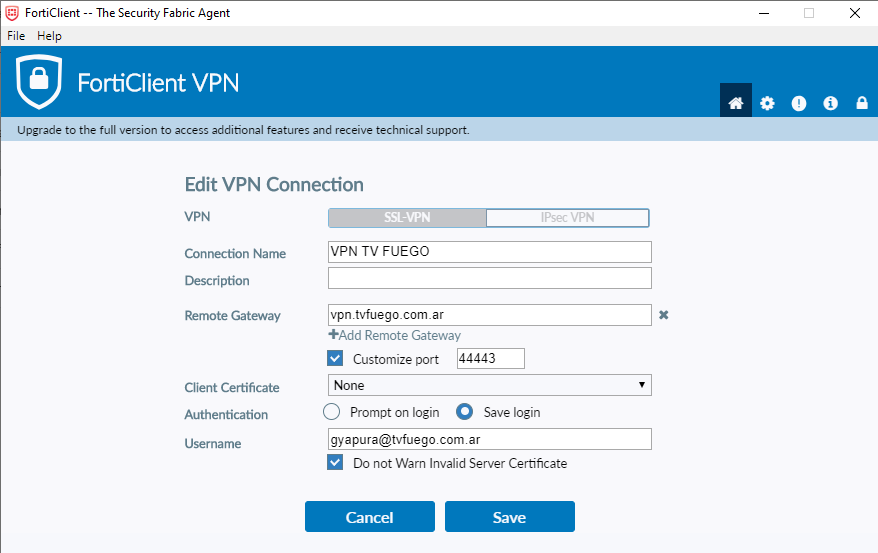Focus the Connection Name field
The image size is (878, 553).
pos(489,252)
